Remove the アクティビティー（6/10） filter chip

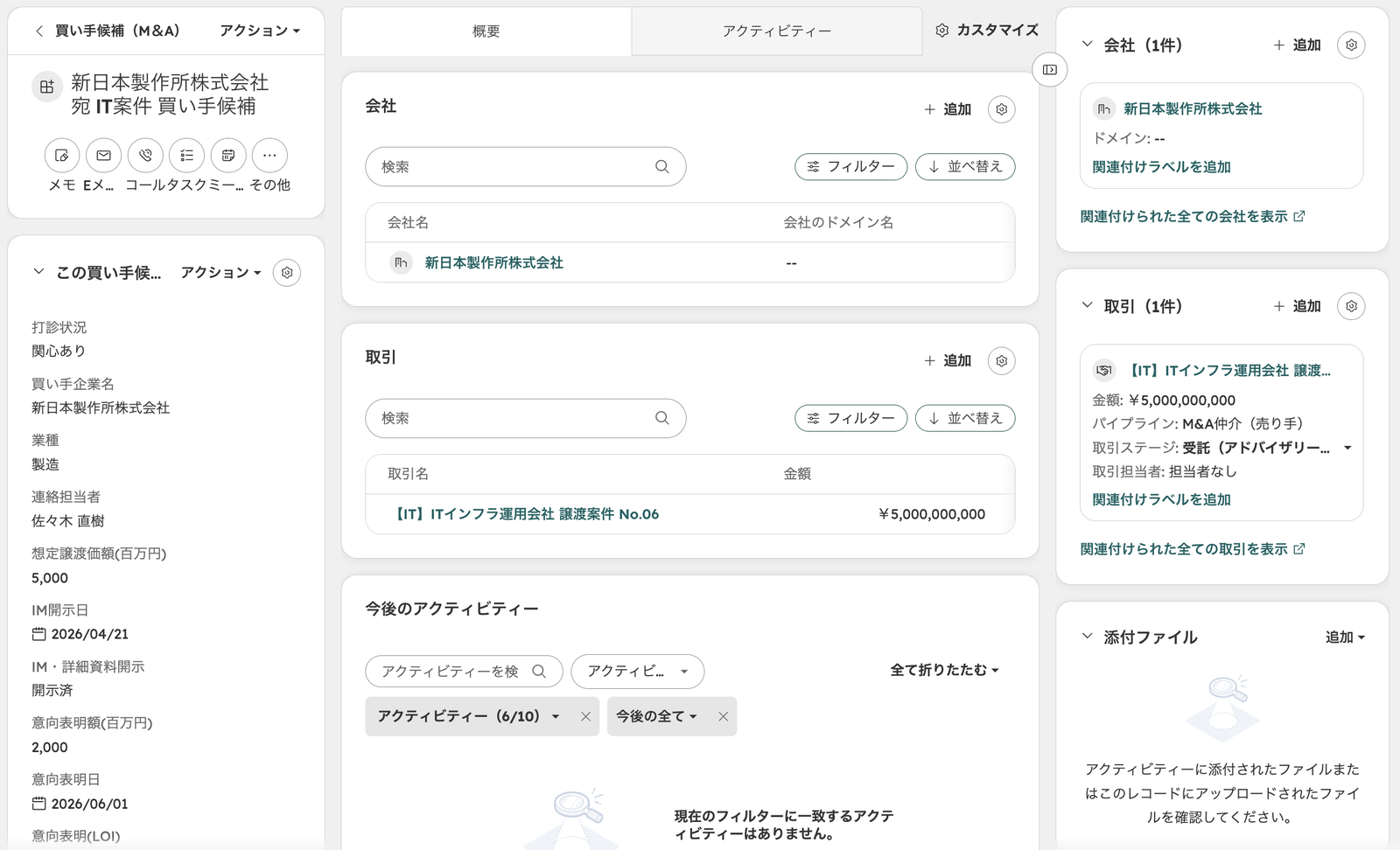coord(585,716)
